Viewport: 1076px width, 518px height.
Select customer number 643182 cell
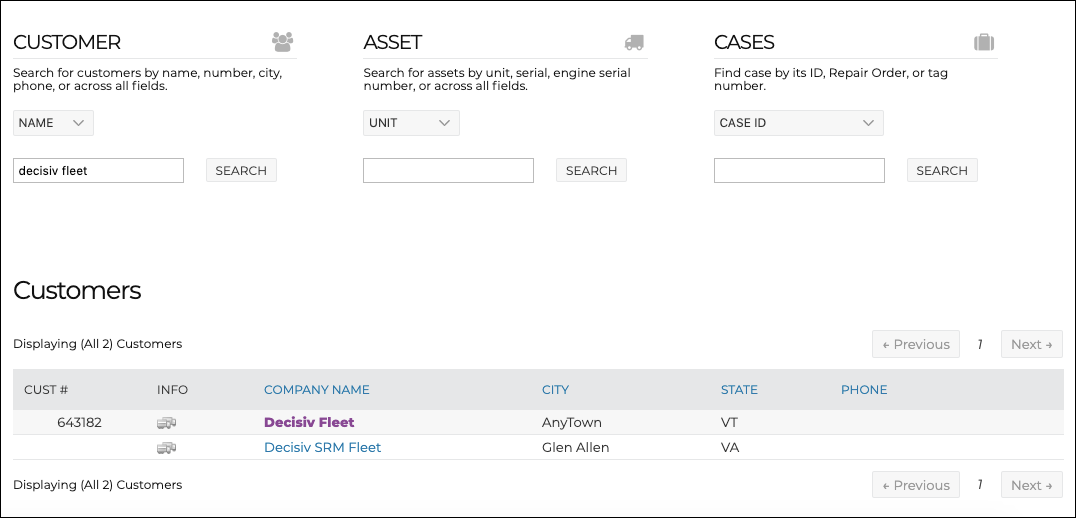click(x=79, y=423)
